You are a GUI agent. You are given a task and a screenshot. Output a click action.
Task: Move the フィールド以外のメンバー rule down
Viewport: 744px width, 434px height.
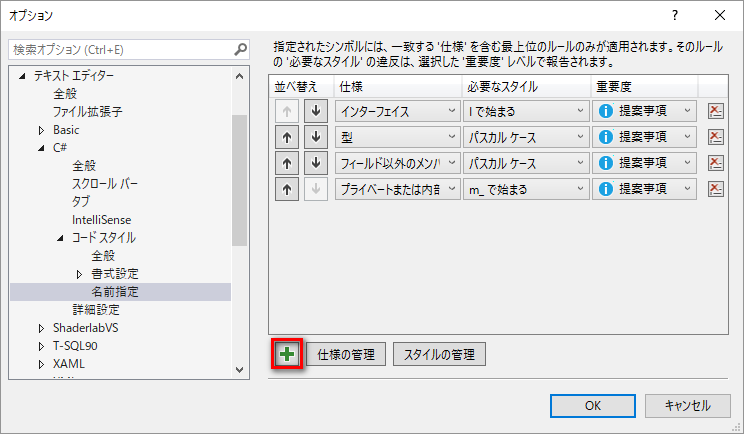coord(316,163)
